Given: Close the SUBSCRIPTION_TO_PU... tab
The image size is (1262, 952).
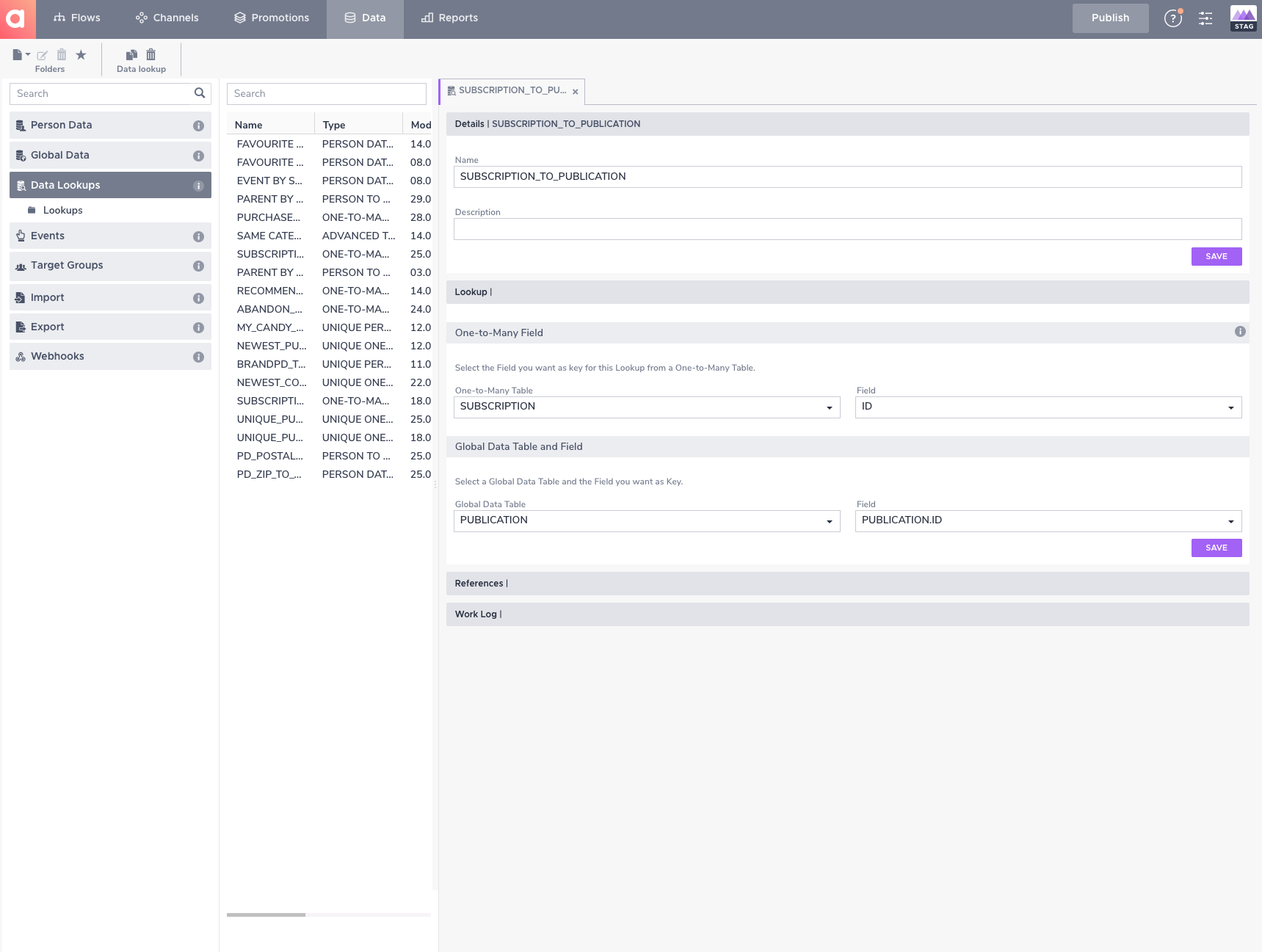Looking at the screenshot, I should click(576, 92).
